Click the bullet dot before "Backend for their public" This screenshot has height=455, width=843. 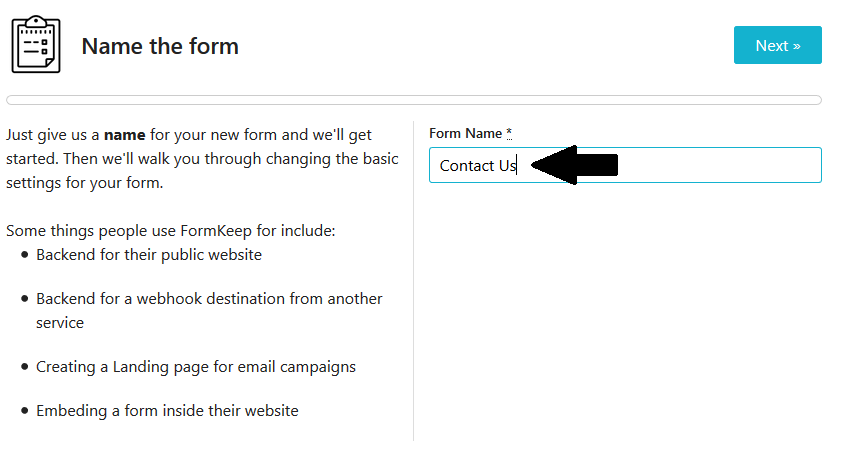point(24,256)
